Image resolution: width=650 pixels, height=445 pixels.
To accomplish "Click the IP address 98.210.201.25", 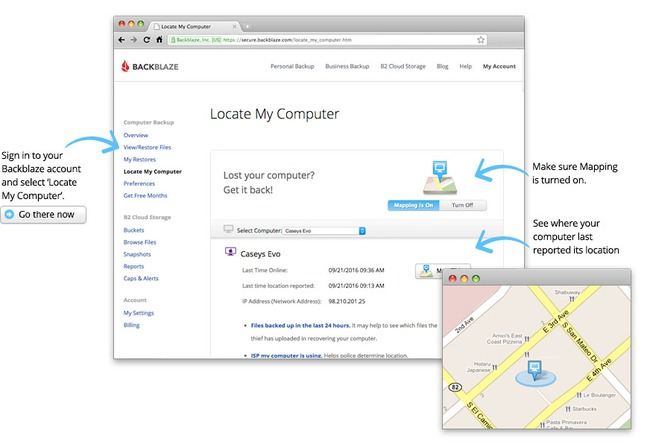I will [x=347, y=302].
